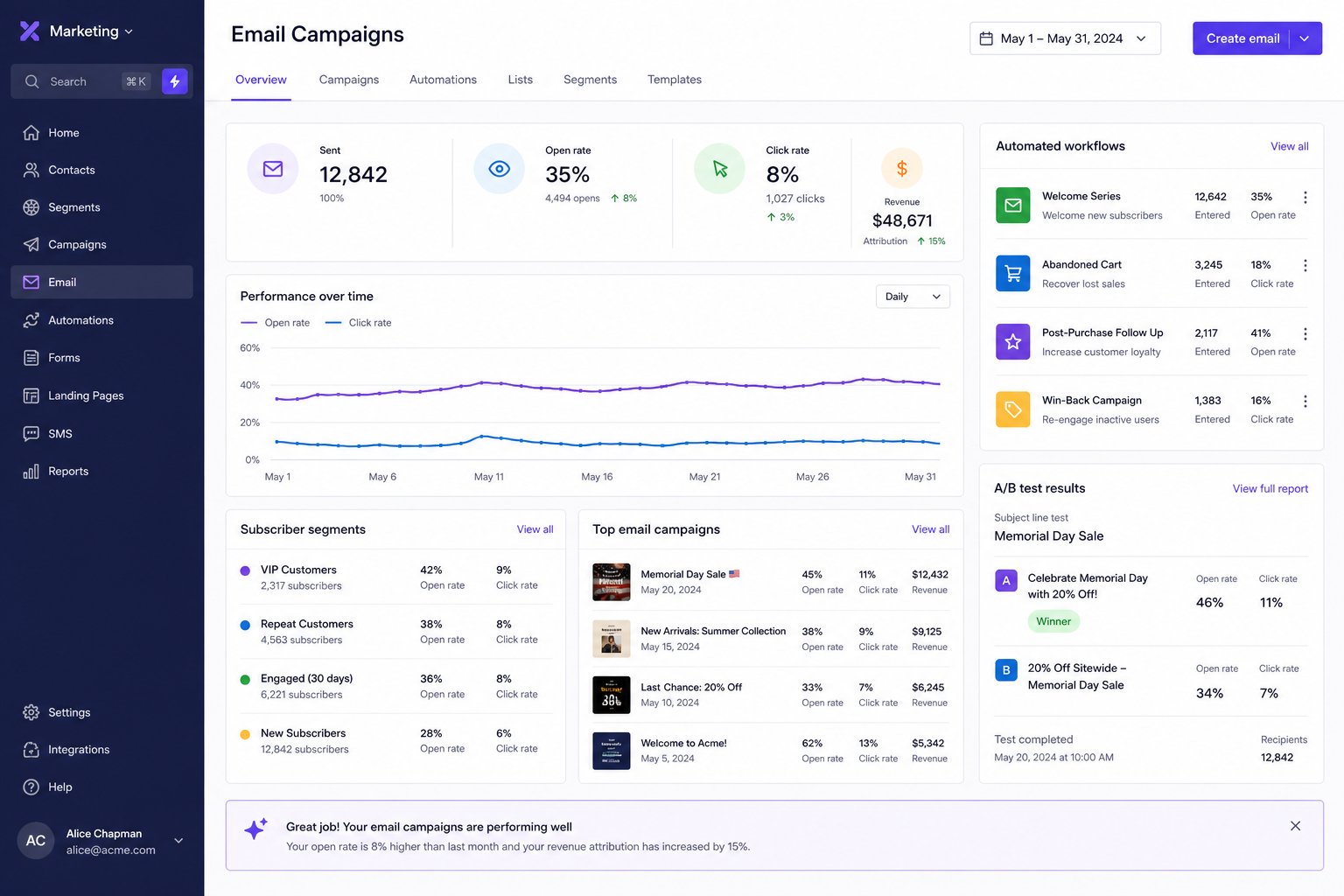This screenshot has width=1344, height=896.
Task: Click the Integrations sidebar icon
Action: click(x=31, y=750)
